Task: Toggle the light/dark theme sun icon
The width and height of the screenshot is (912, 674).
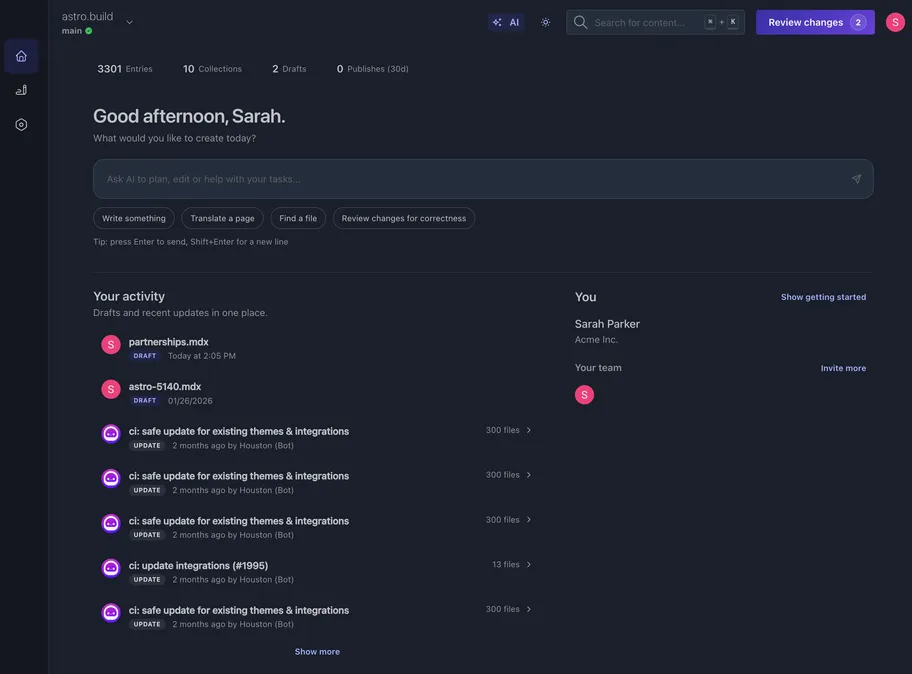Action: [545, 22]
